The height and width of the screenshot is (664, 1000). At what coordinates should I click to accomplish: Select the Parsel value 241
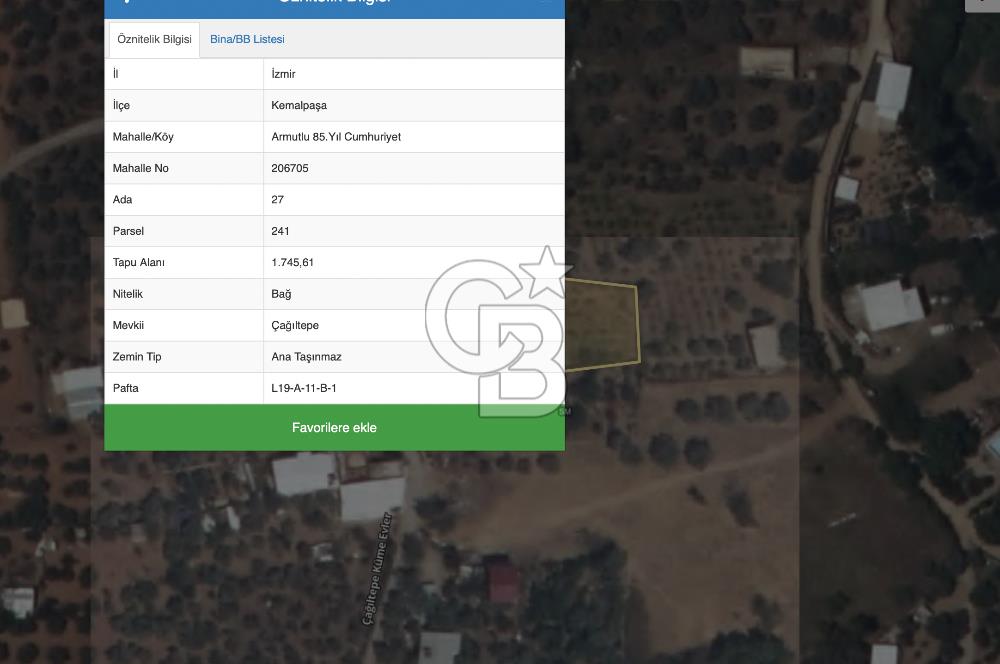pos(280,231)
